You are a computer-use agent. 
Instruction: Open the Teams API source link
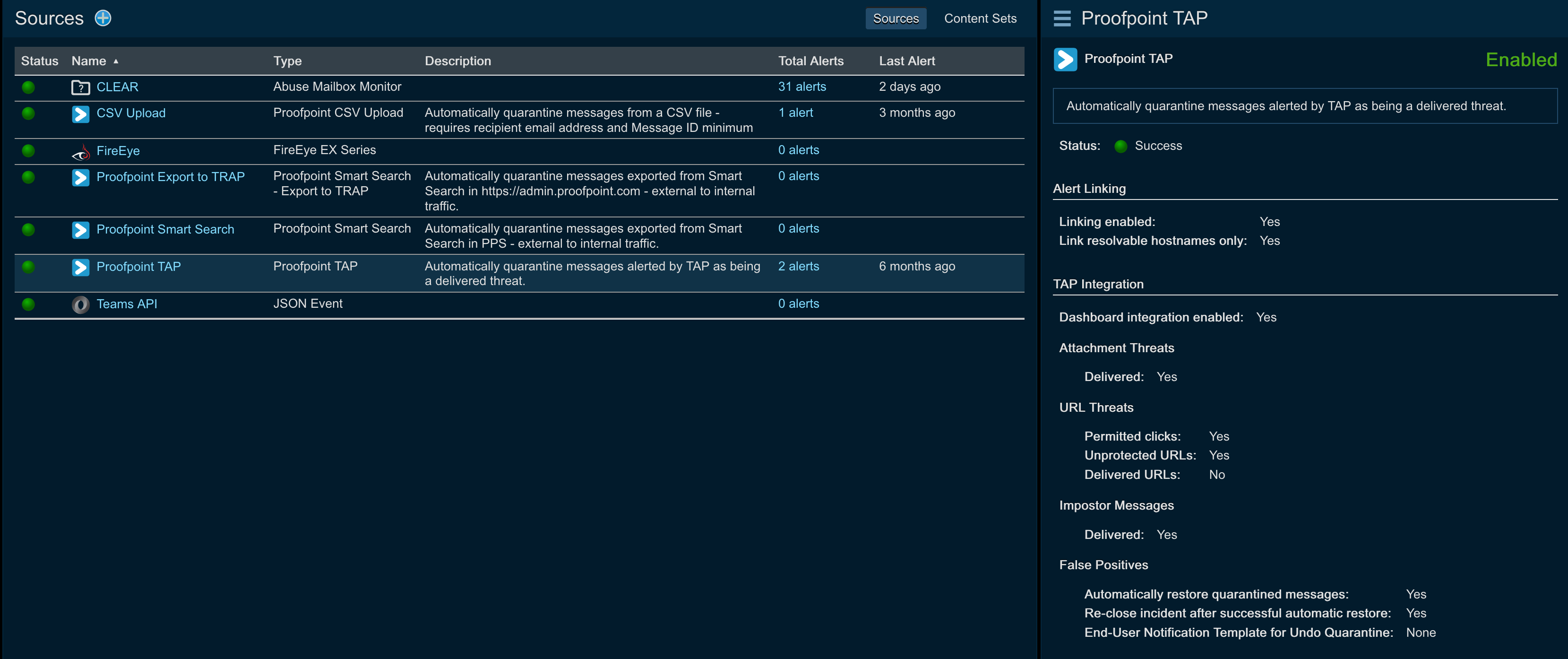pyautogui.click(x=127, y=304)
